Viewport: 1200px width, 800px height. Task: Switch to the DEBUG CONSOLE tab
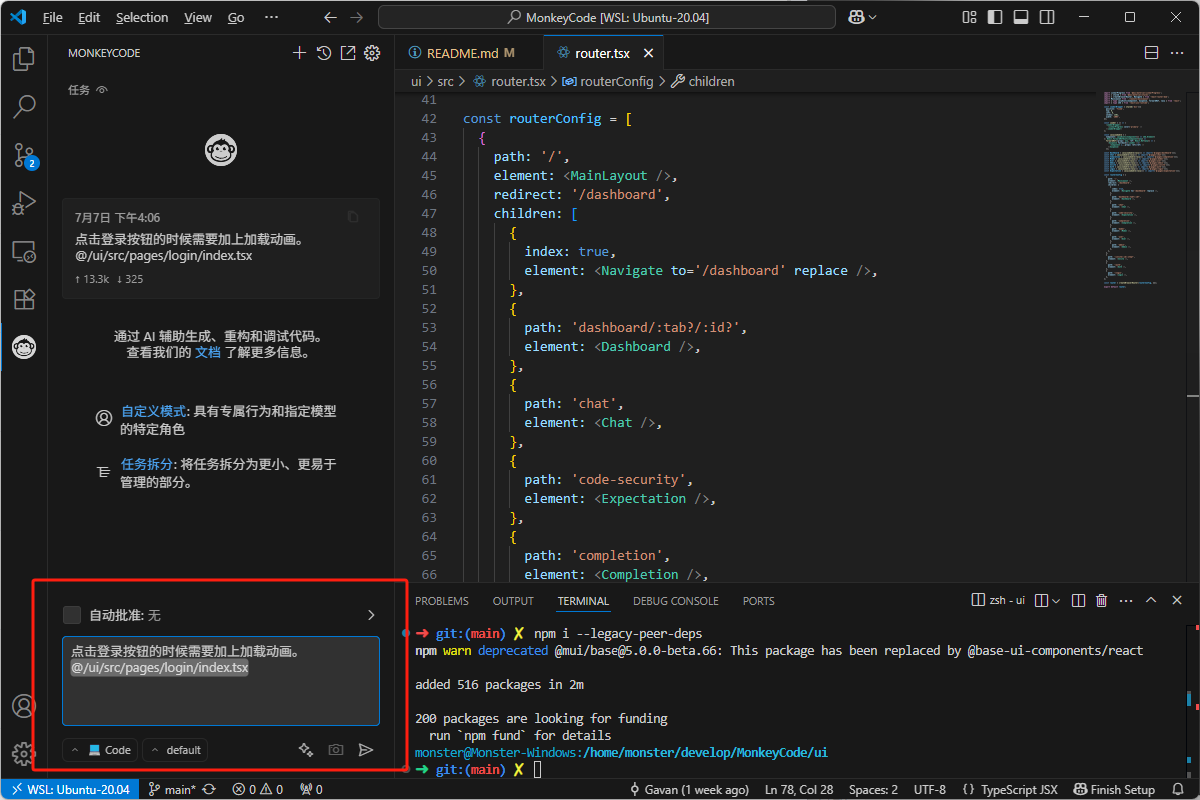point(675,601)
